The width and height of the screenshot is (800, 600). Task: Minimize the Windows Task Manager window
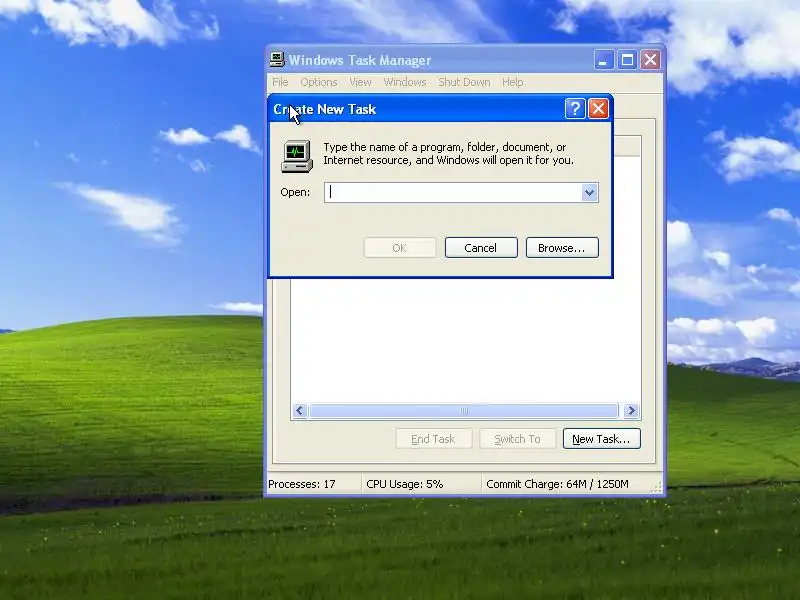point(604,60)
